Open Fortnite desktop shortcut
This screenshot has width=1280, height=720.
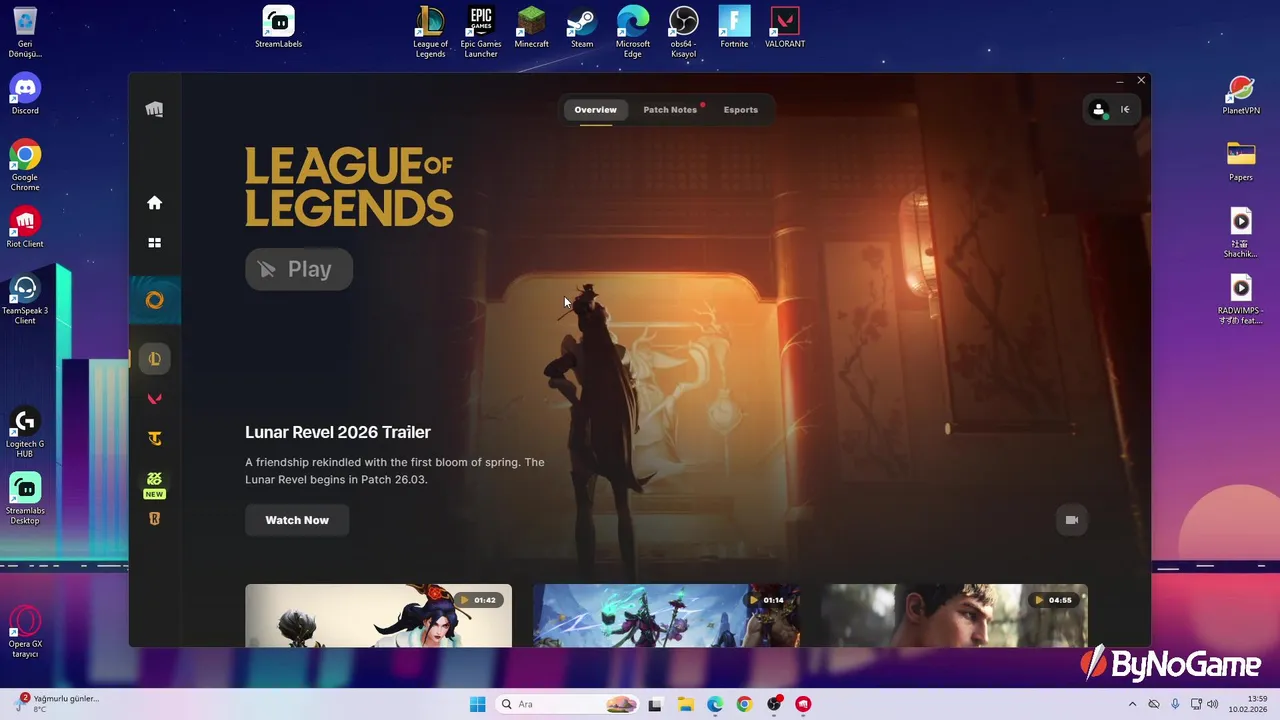[734, 28]
